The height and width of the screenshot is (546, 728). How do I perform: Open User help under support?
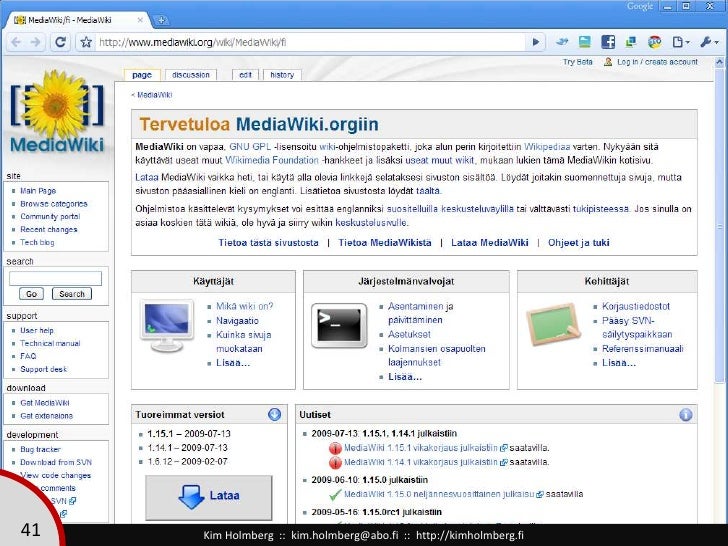coord(37,331)
